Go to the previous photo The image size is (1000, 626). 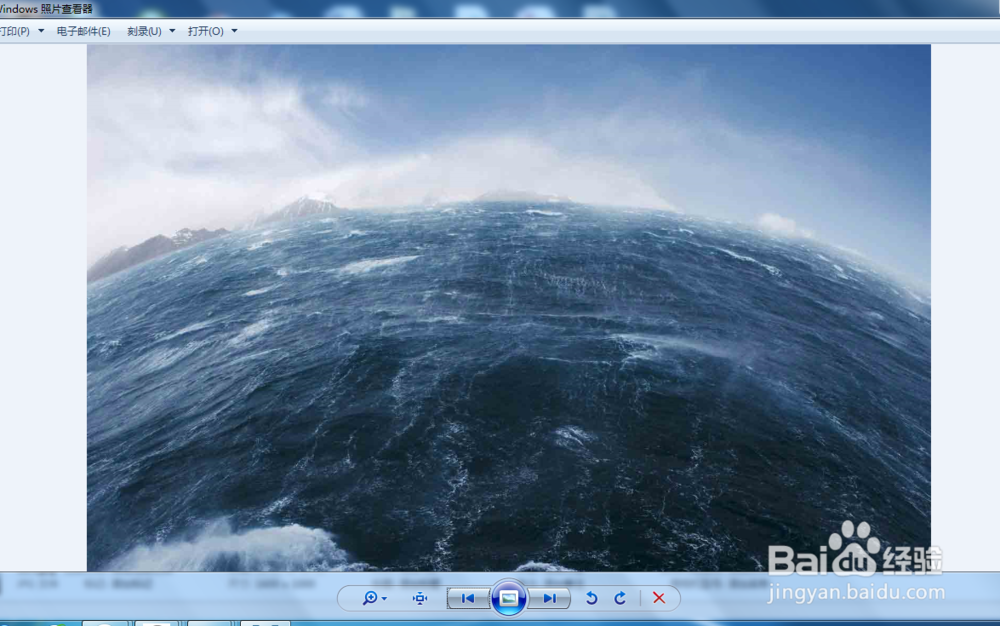[468, 598]
